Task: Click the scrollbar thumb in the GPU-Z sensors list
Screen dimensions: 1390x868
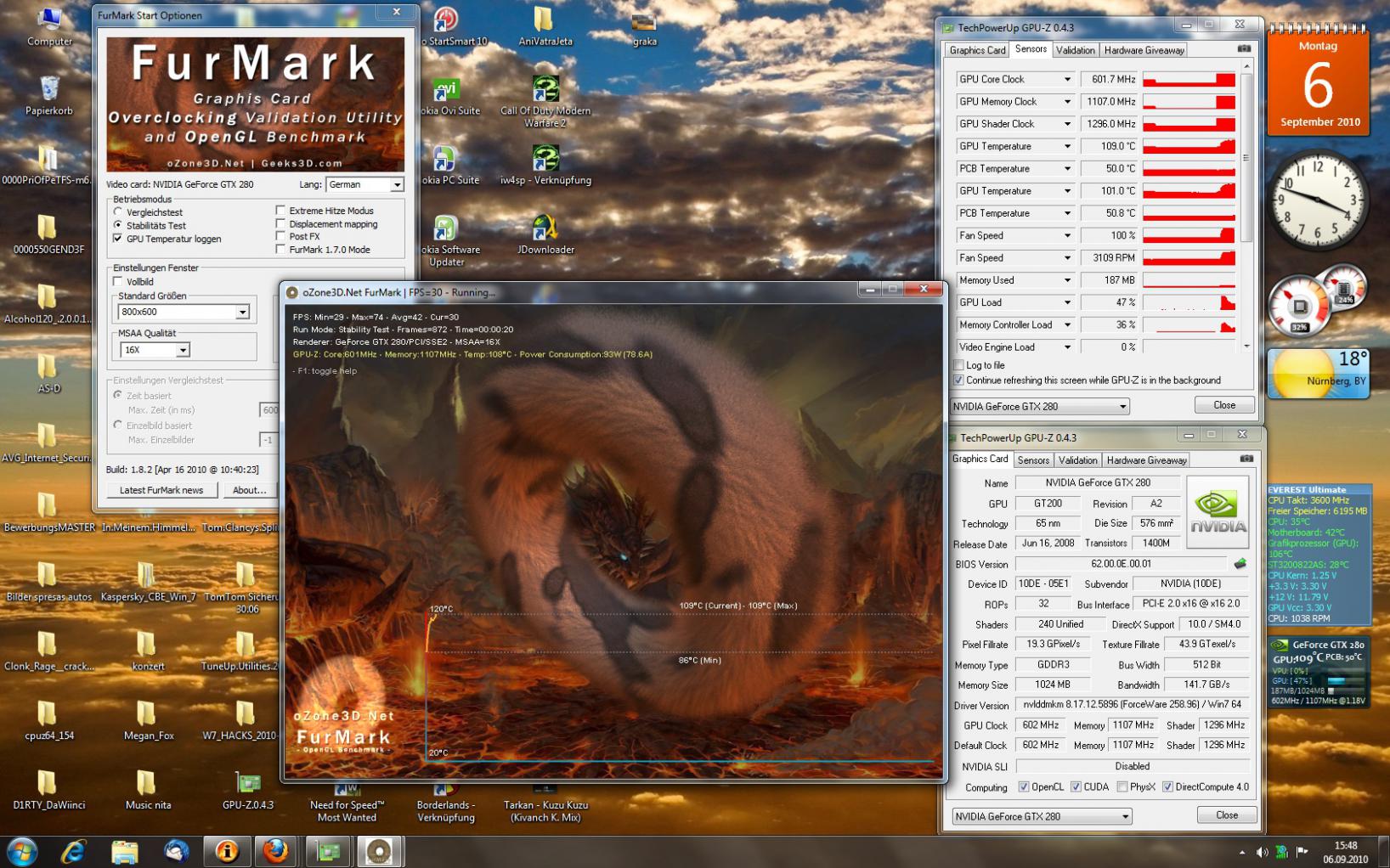Action: pos(1246,158)
